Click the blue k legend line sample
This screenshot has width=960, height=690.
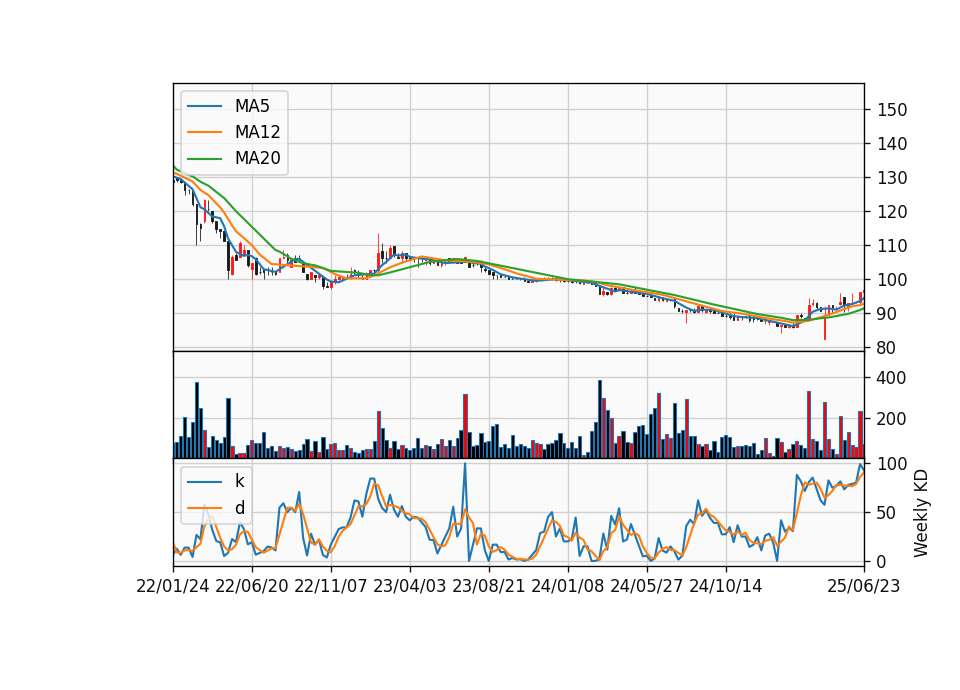(204, 482)
